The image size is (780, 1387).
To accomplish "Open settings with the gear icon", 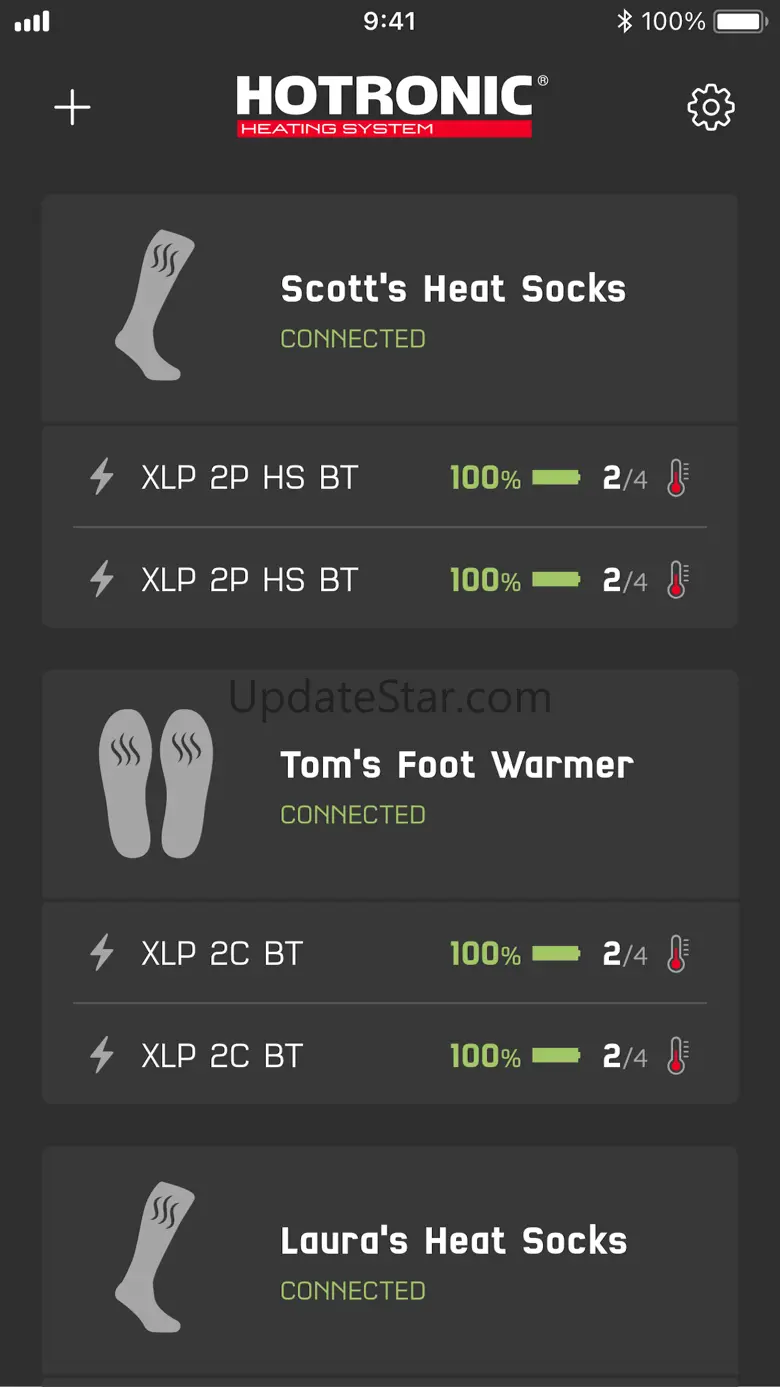I will click(711, 107).
